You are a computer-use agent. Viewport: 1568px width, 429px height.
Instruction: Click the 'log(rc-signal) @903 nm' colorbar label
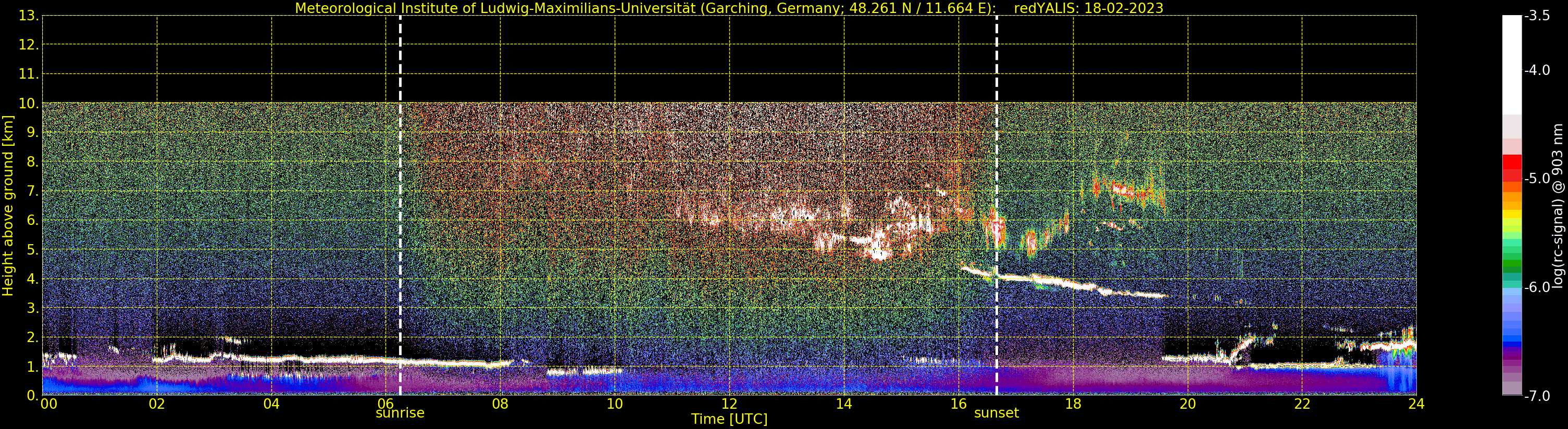(1557, 206)
